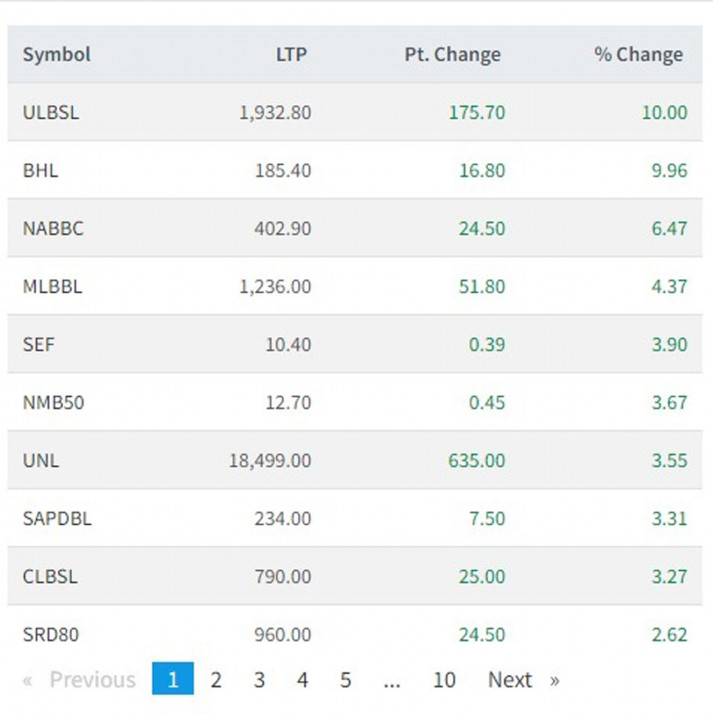Go to page 2 of results
Image resolution: width=713 pixels, height=720 pixels.
[x=216, y=680]
